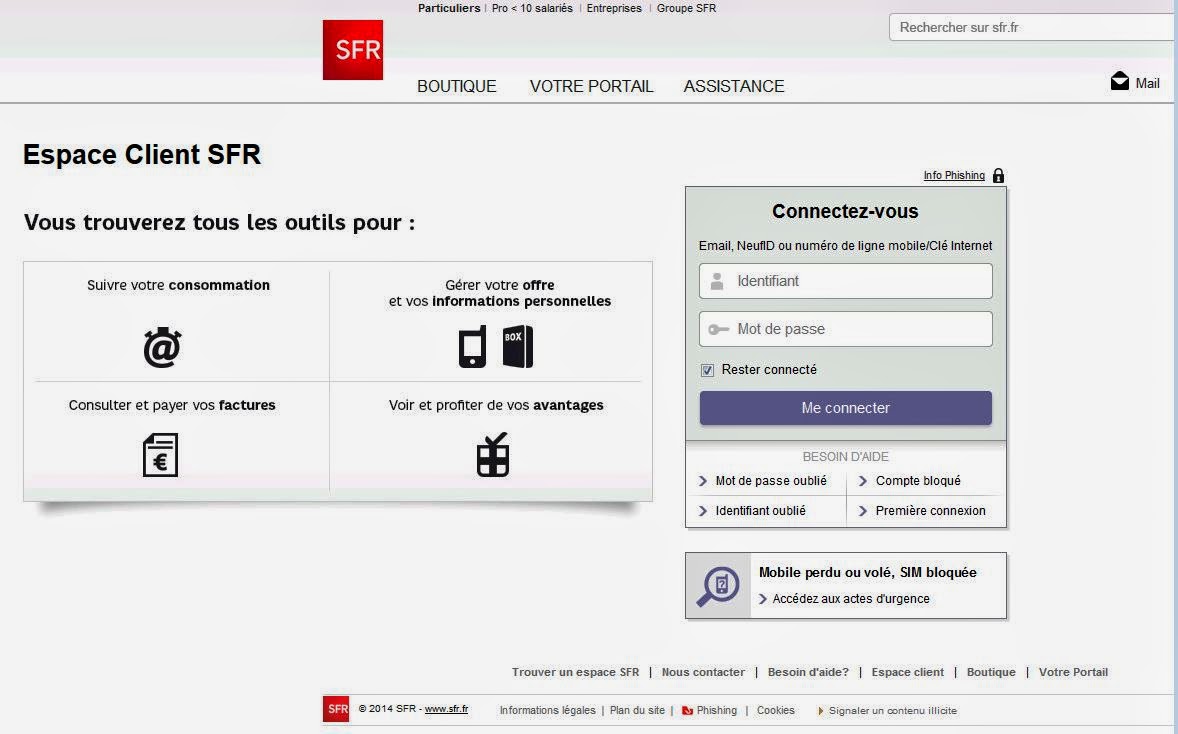
Task: Select the Particuliers tab
Action: 449,8
